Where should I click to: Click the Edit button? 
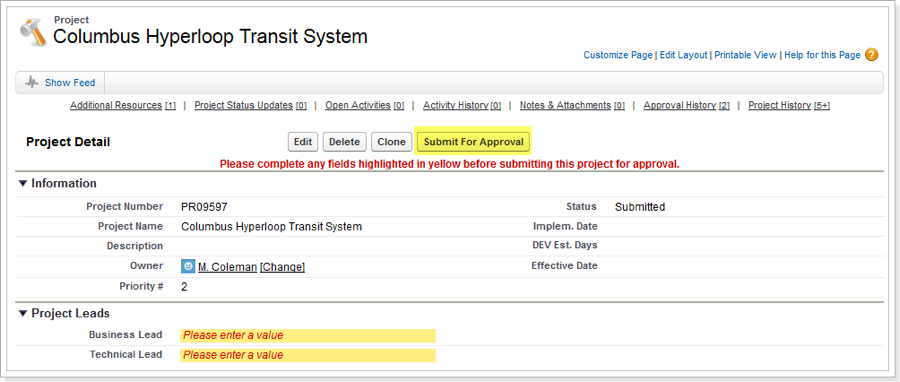302,142
